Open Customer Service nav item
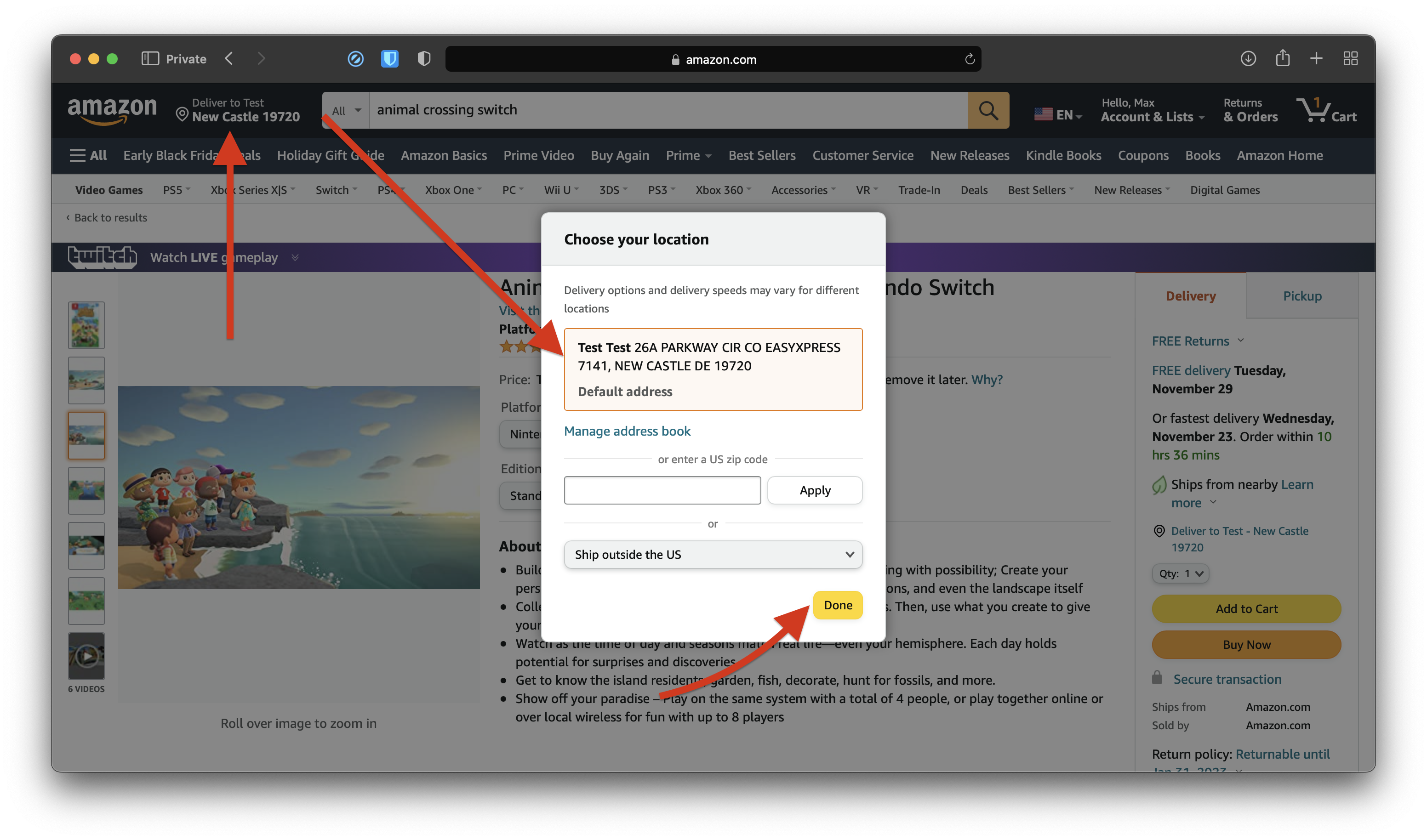The width and height of the screenshot is (1427, 840). pyautogui.click(x=862, y=155)
